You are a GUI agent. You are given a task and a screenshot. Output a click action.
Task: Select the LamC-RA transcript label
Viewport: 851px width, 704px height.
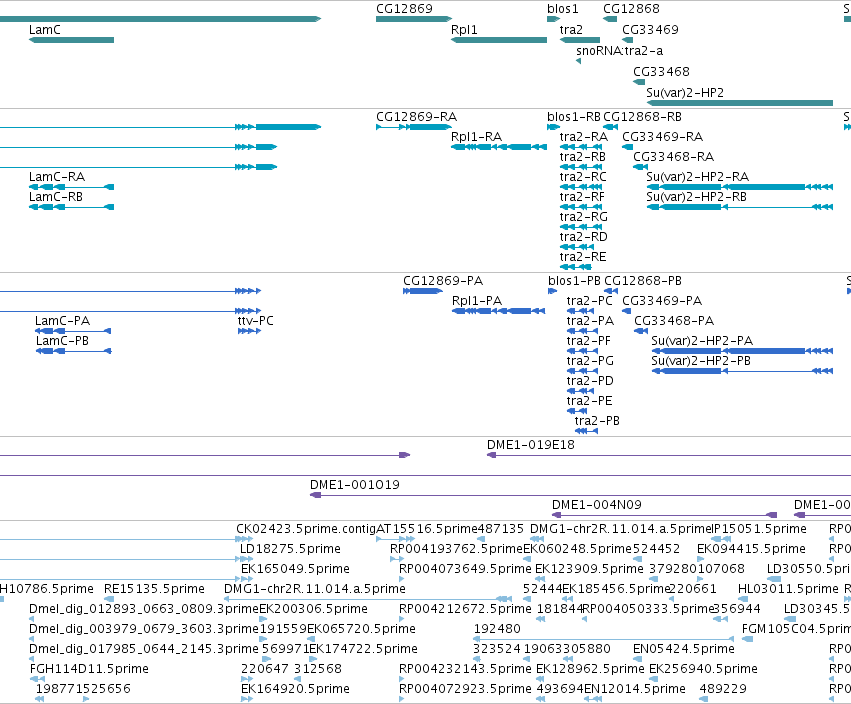tap(57, 177)
